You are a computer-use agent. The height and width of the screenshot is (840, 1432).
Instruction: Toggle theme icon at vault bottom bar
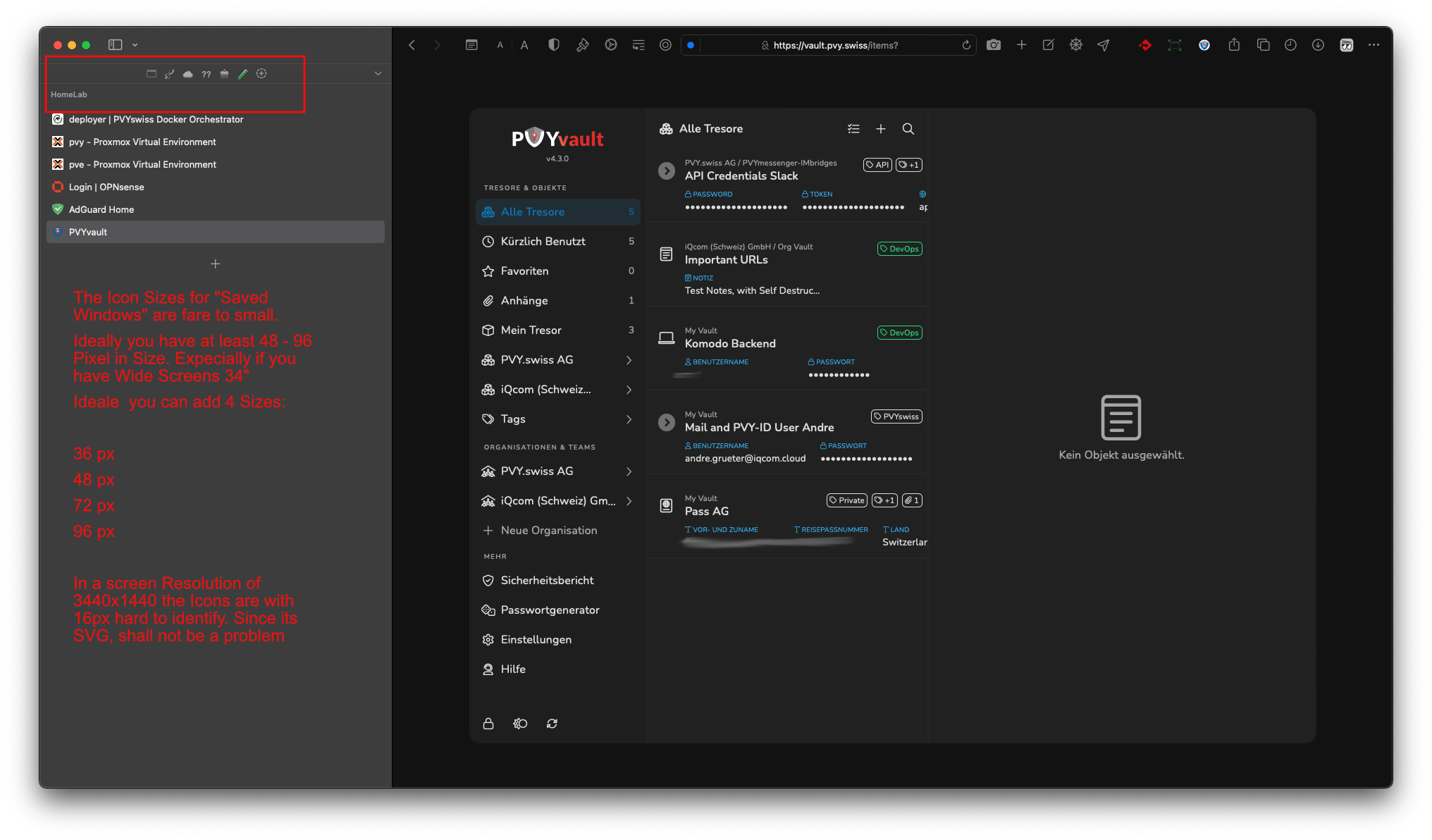pyautogui.click(x=520, y=724)
